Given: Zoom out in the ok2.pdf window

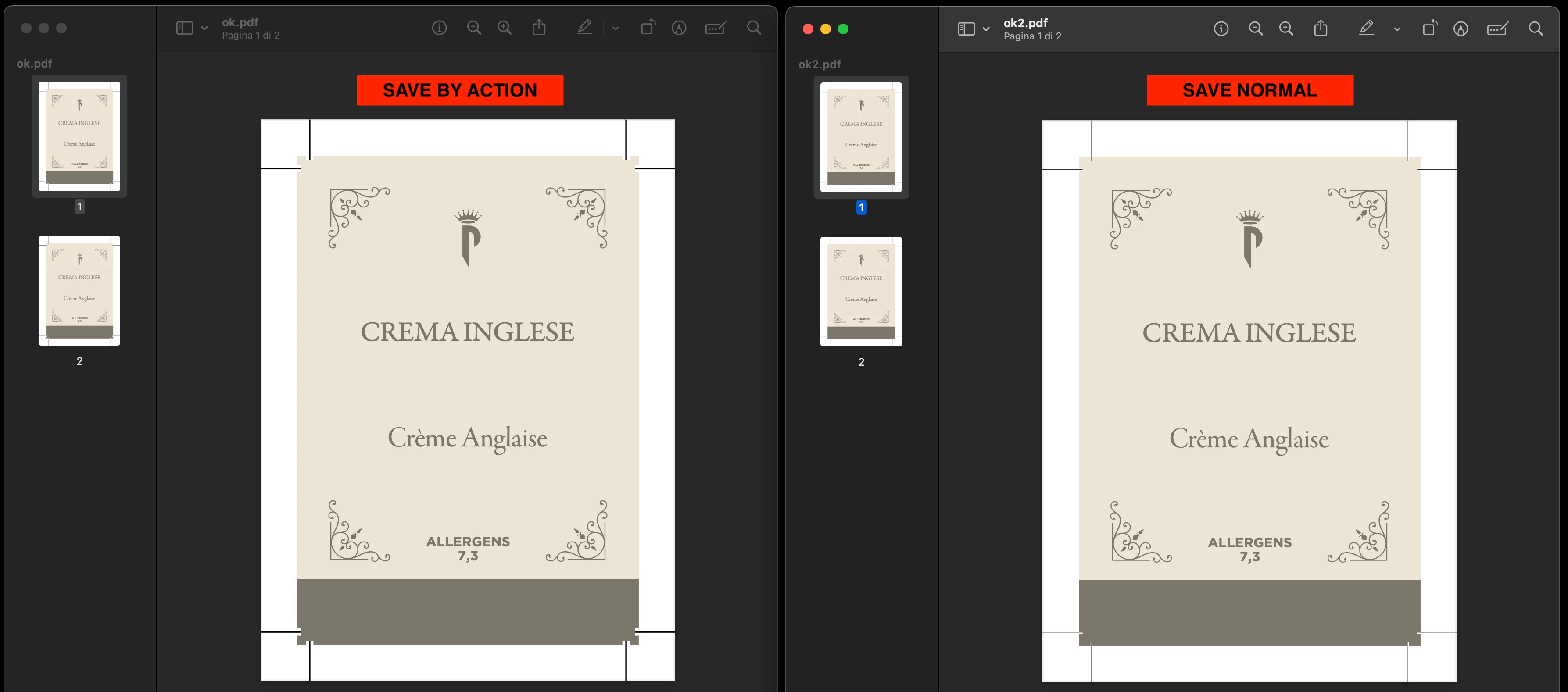Looking at the screenshot, I should click(x=1255, y=29).
